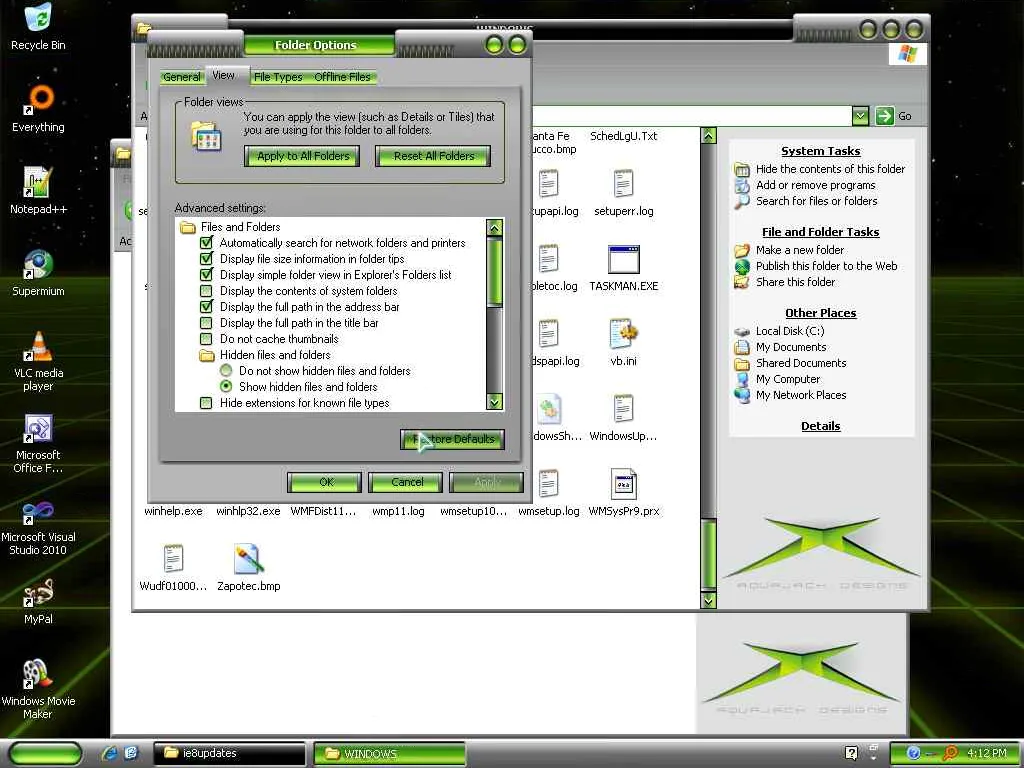Select the TASKMAN.EXE file icon
This screenshot has height=768, width=1024.
[x=624, y=260]
